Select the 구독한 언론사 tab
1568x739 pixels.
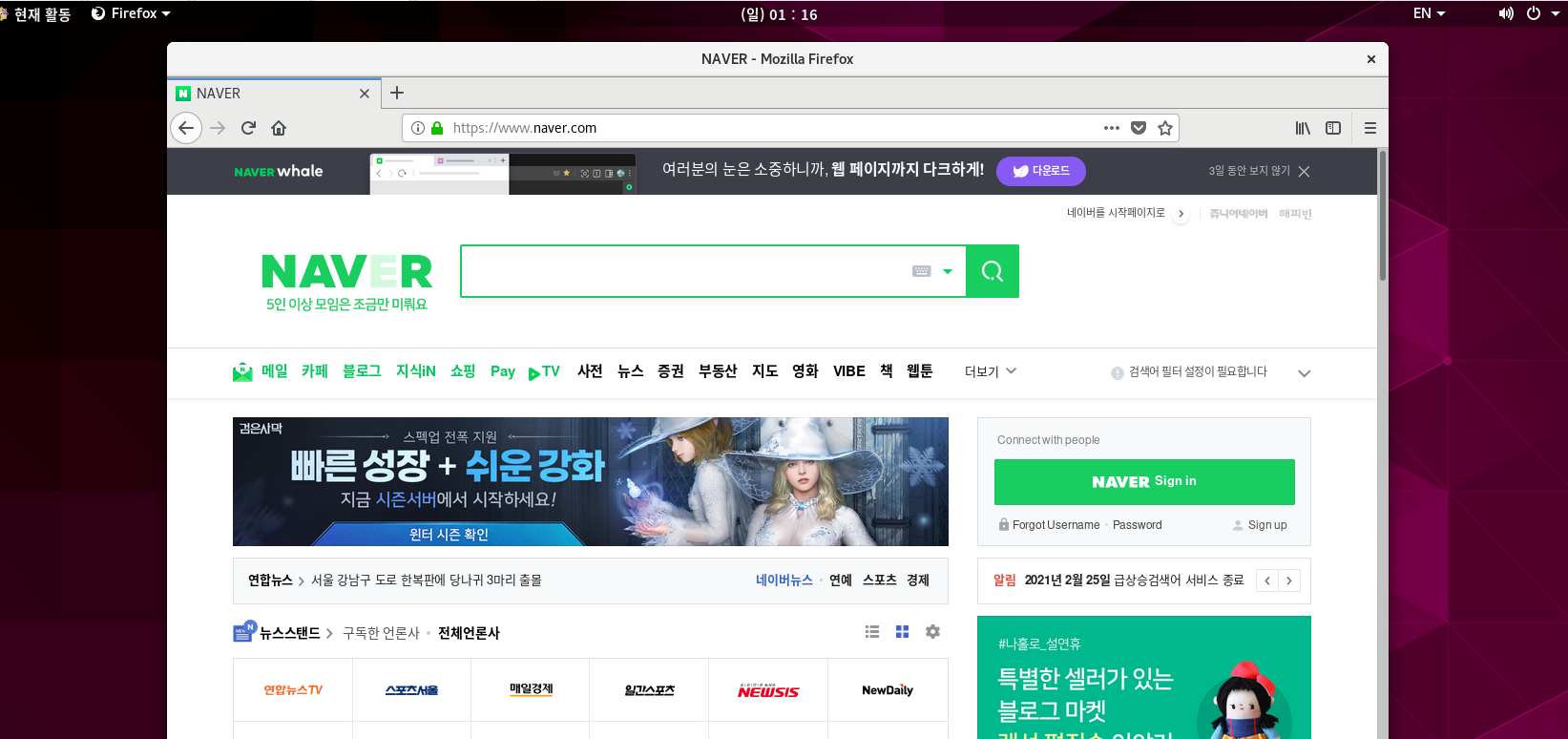click(381, 633)
